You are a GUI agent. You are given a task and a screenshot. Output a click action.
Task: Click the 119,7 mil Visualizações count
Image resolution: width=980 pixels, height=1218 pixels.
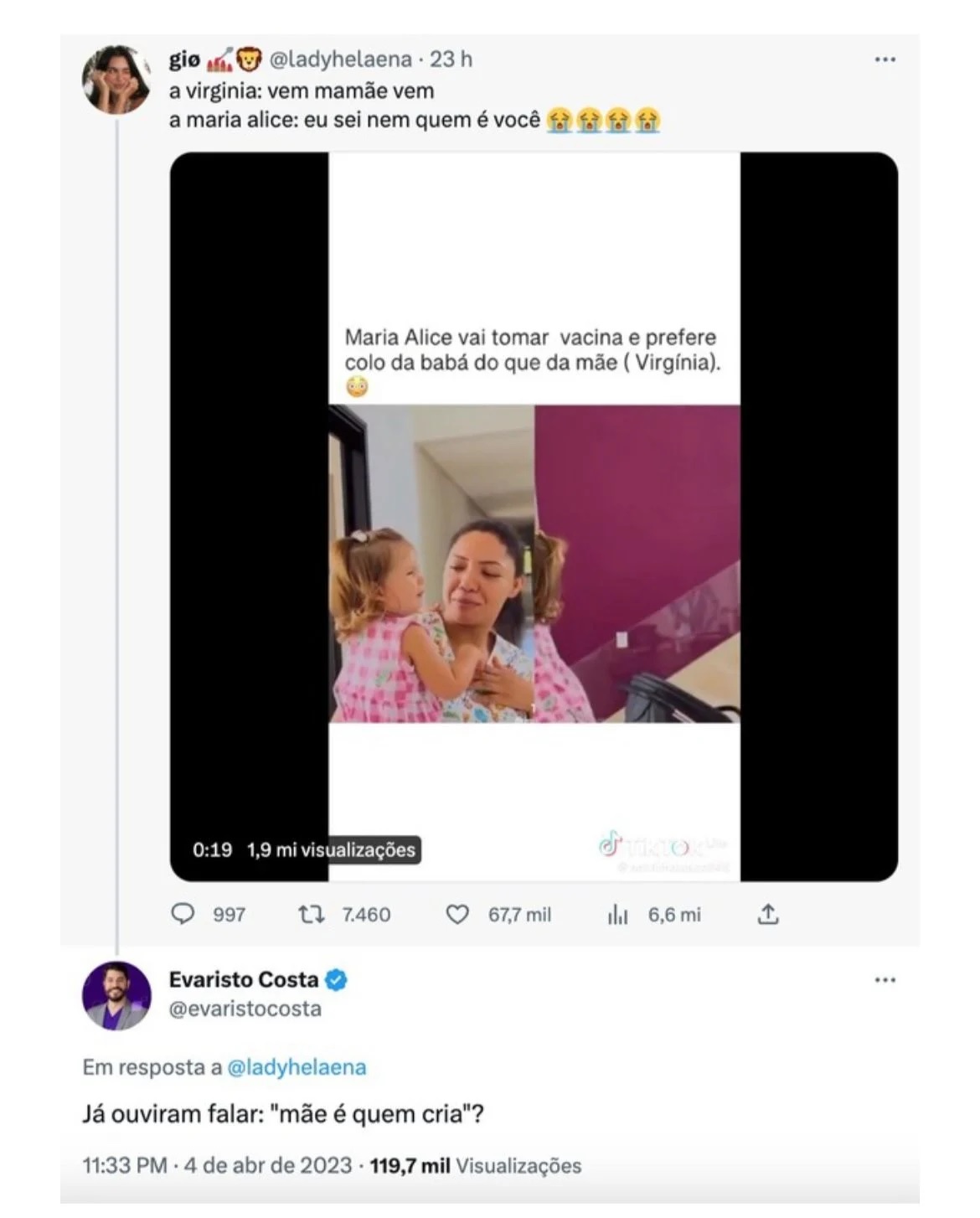coord(476,1165)
